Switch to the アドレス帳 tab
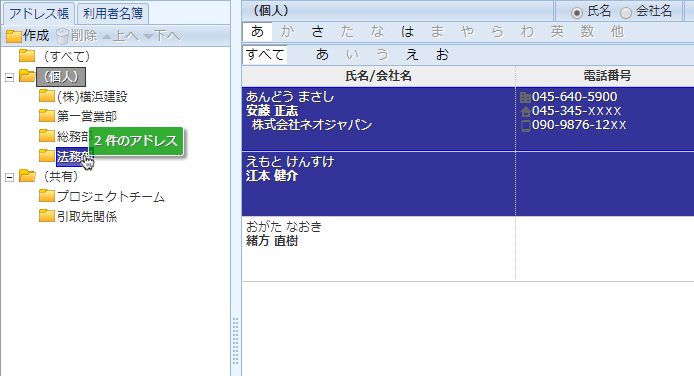The height and width of the screenshot is (376, 694). (x=39, y=13)
